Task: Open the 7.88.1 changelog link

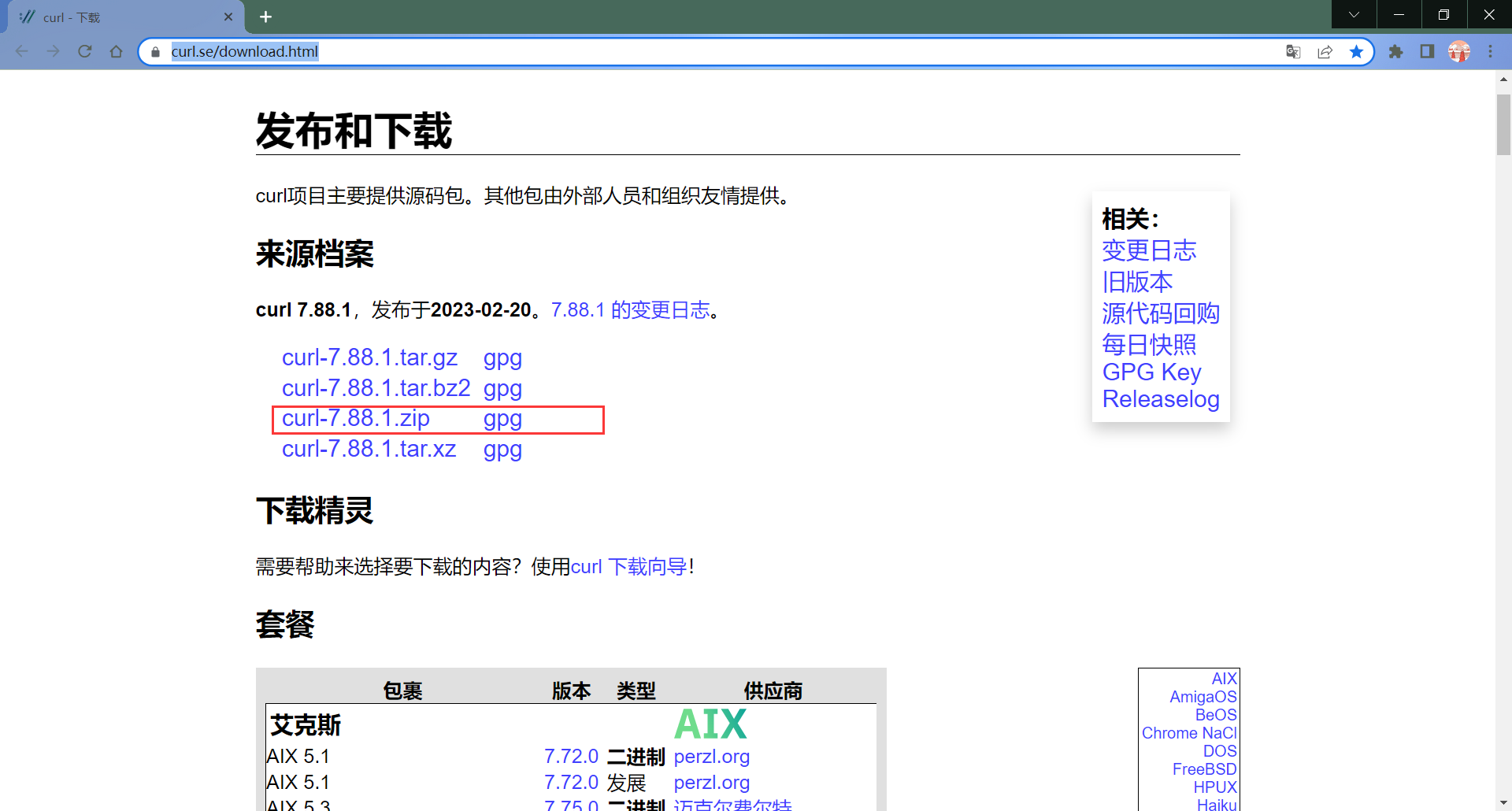Action: tap(631, 310)
